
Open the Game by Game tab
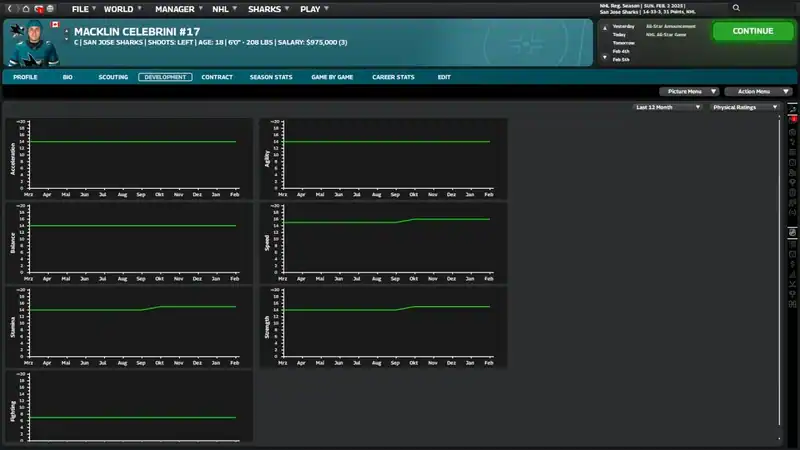[332, 77]
